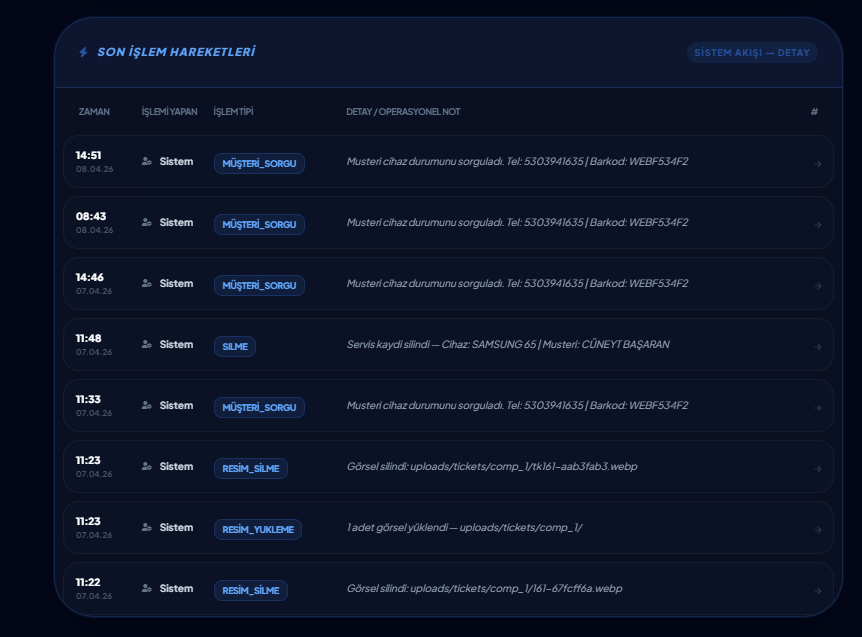Click the user icon on the 11:22 row
862x637 pixels.
[147, 589]
